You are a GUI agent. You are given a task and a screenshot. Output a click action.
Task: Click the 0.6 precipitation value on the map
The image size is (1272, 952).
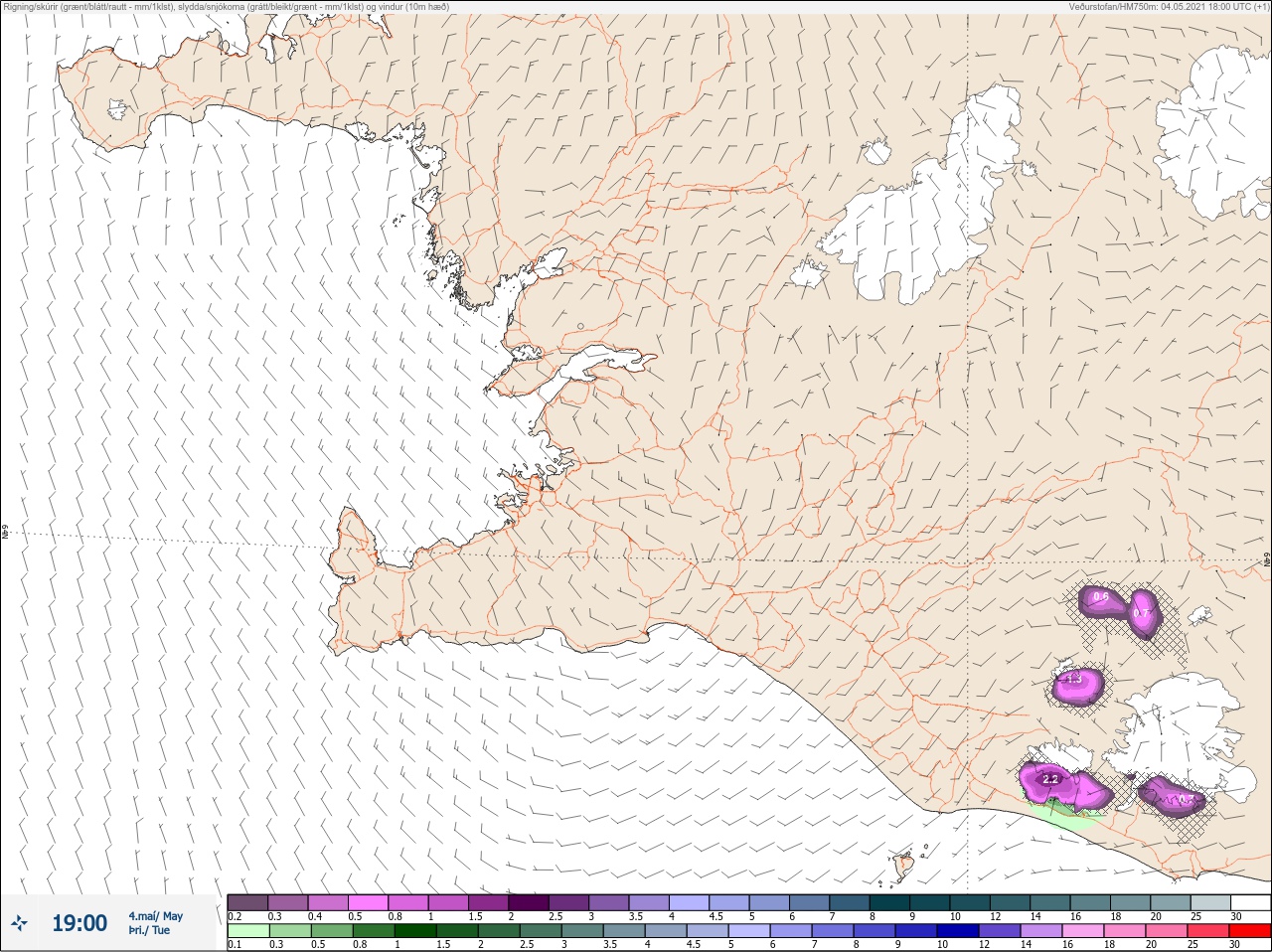[x=1100, y=598]
